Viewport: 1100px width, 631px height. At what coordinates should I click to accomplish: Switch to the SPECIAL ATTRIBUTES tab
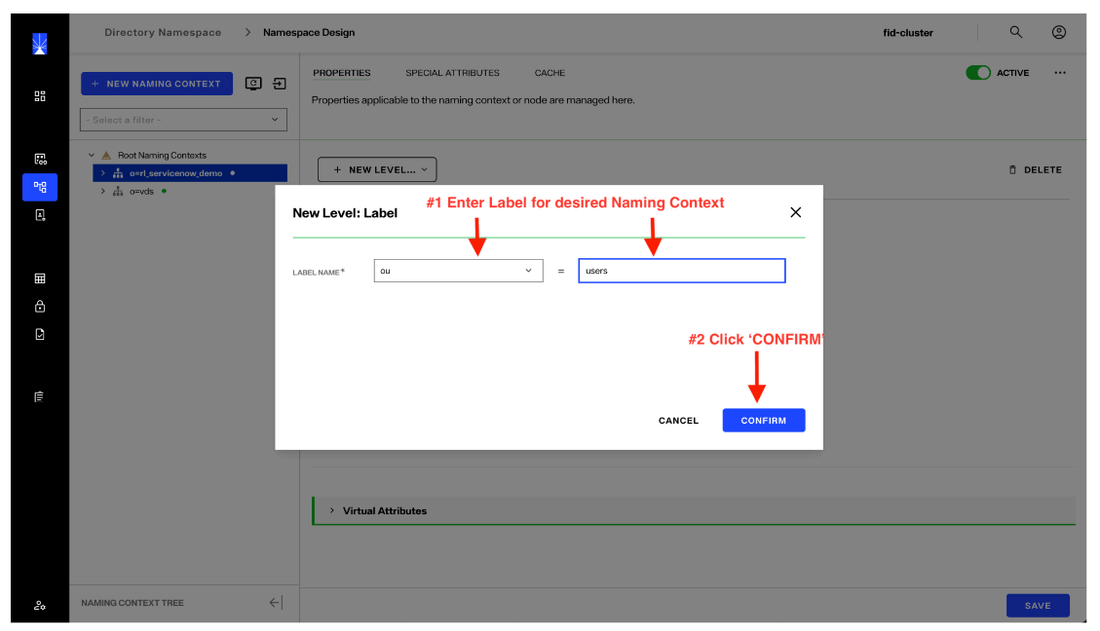click(x=452, y=73)
